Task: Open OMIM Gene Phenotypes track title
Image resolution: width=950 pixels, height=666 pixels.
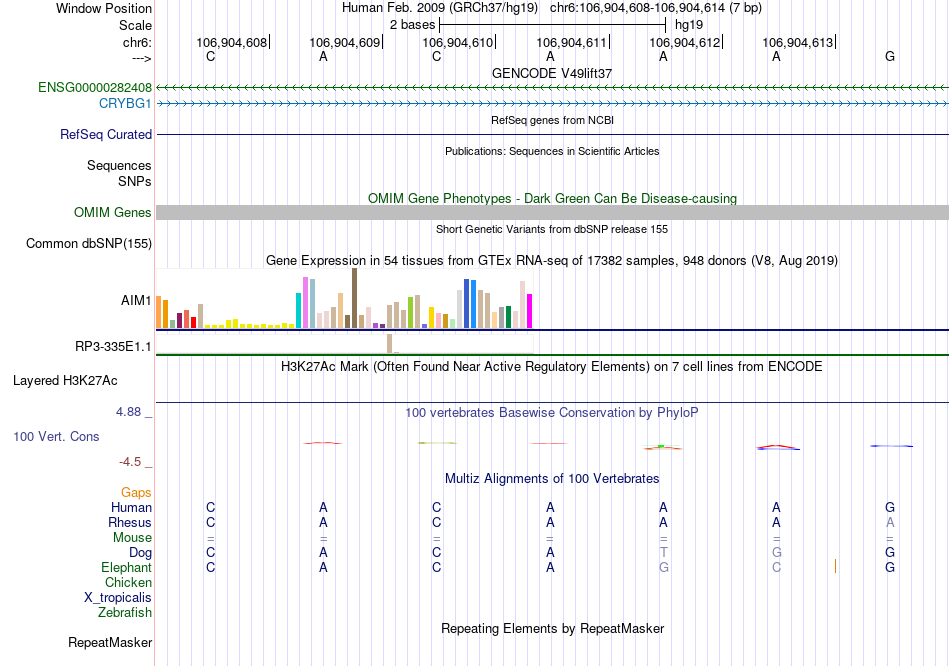Action: pyautogui.click(x=552, y=199)
